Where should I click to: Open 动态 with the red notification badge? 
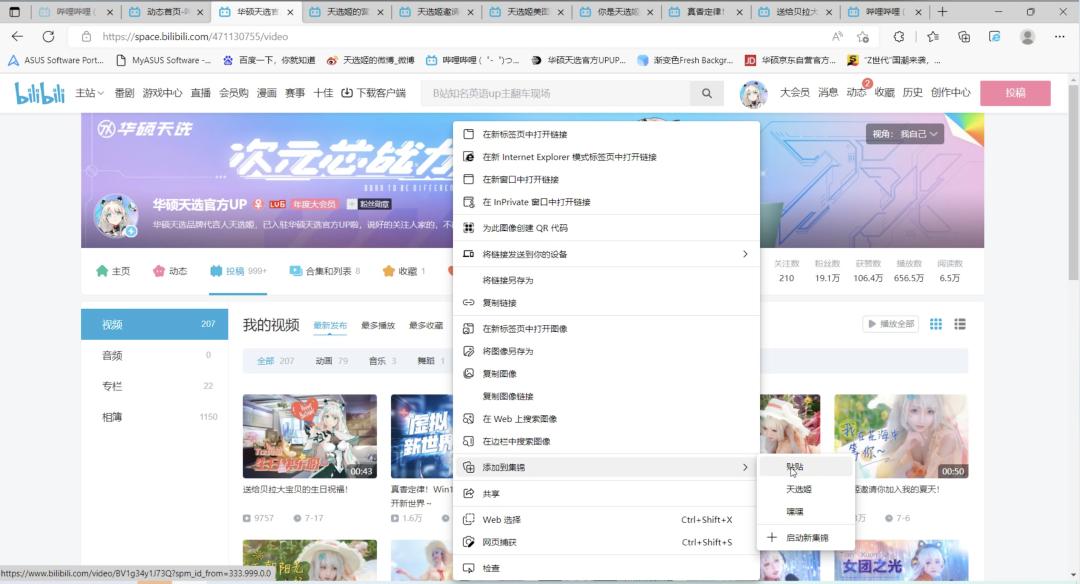tap(856, 92)
